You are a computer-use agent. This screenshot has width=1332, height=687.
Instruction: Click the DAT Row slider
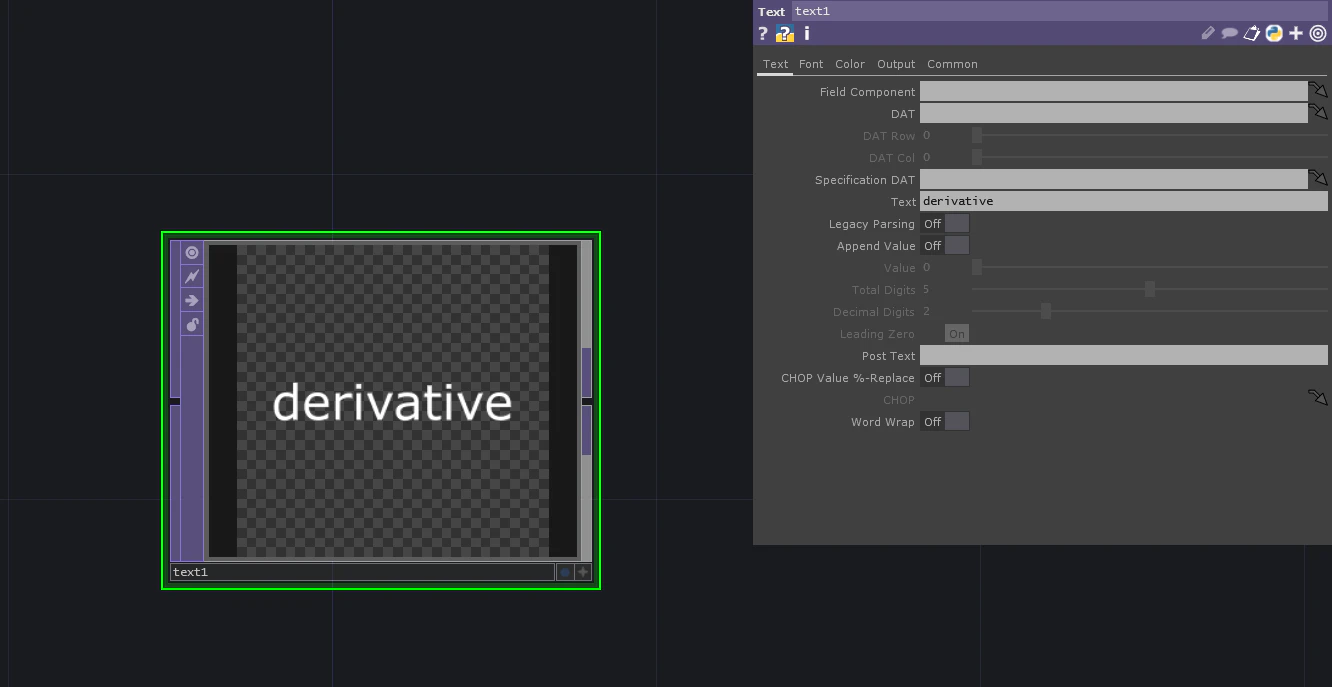1150,135
